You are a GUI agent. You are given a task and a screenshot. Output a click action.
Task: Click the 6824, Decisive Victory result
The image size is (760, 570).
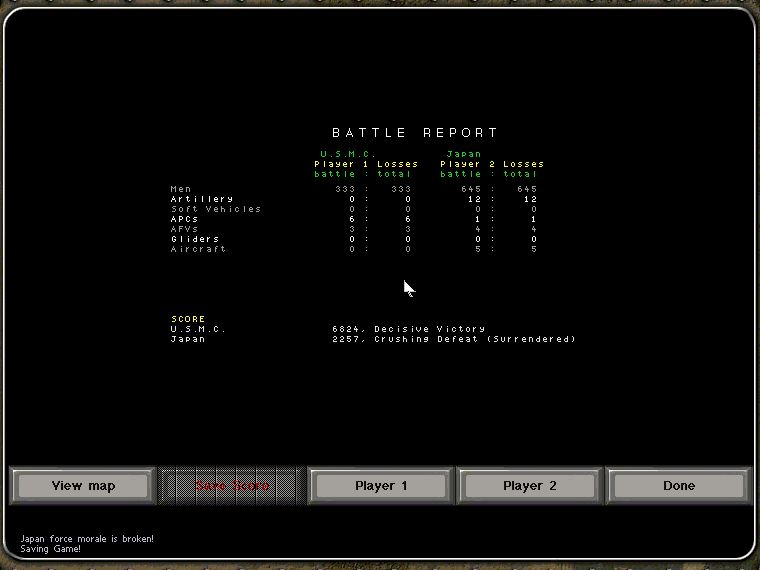(x=408, y=329)
